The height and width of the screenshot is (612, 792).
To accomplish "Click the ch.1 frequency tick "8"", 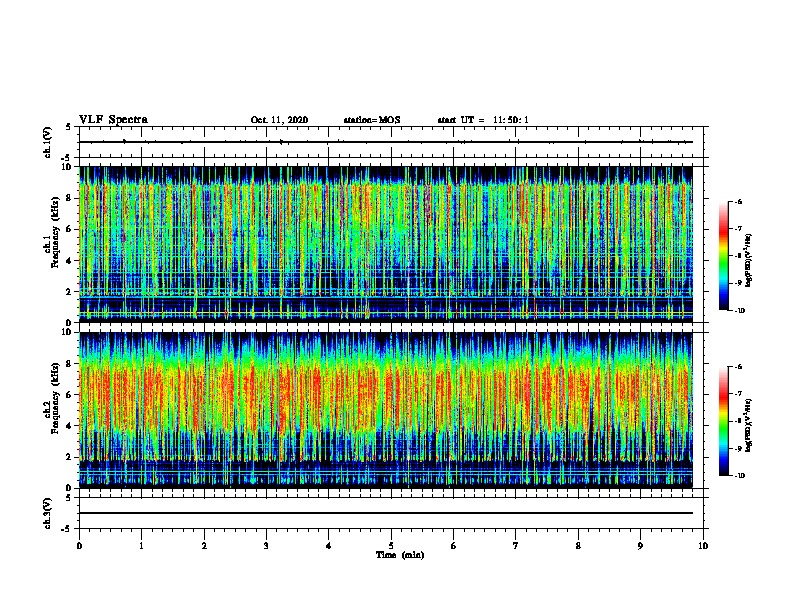I will tap(70, 198).
